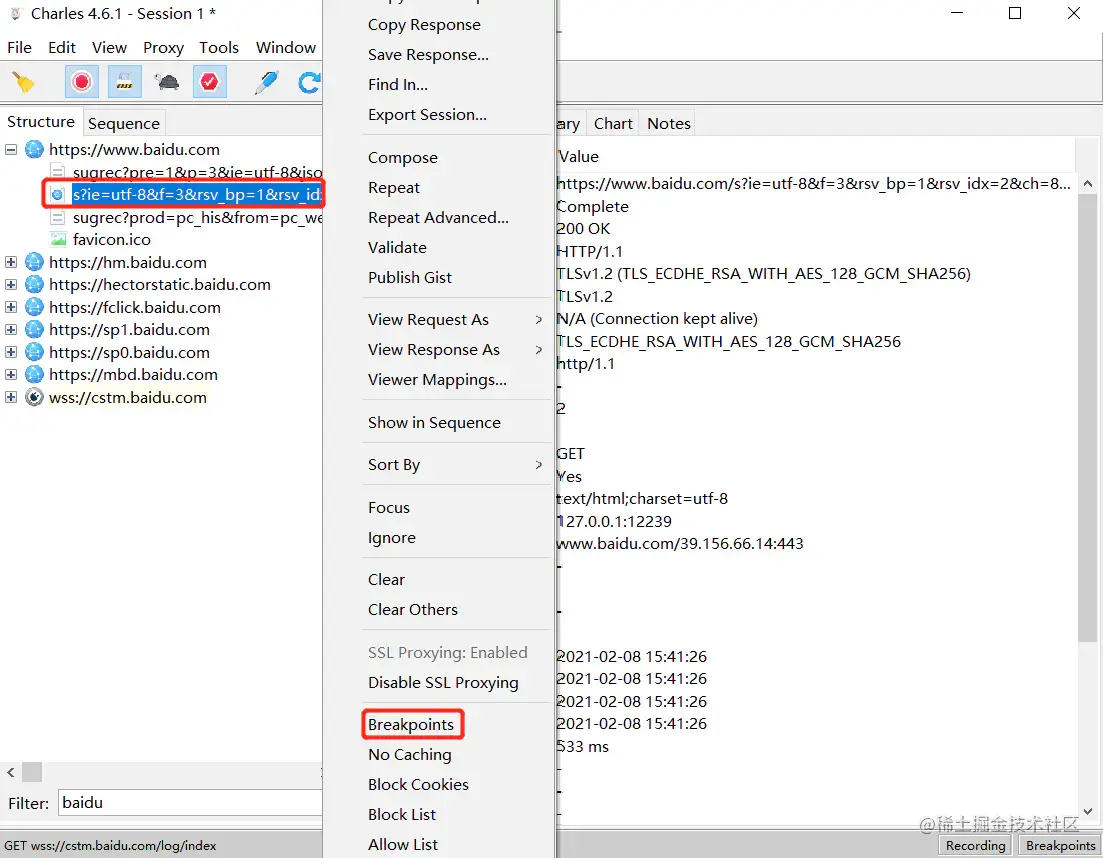Click globe icon of https://fclick.baidu.com

[x=34, y=307]
